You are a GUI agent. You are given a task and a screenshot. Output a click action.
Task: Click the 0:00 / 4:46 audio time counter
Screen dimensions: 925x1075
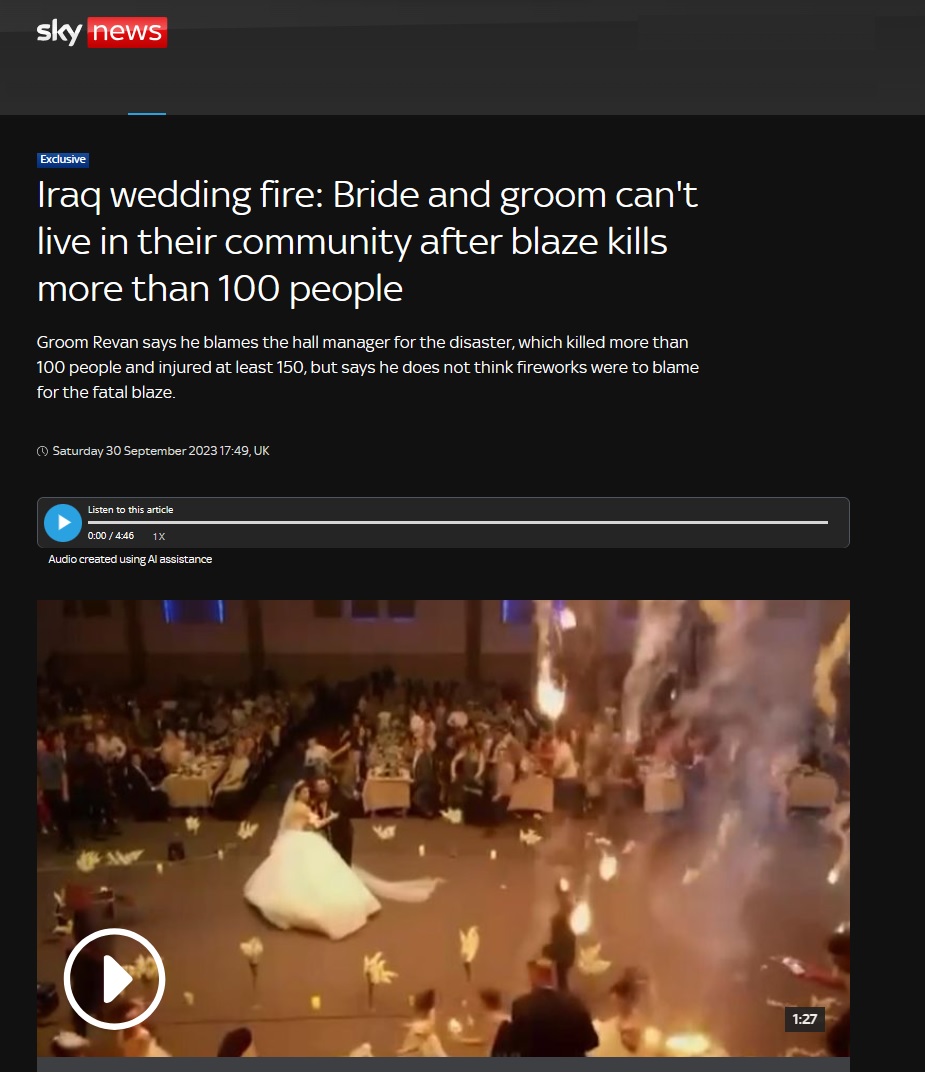[x=110, y=535]
